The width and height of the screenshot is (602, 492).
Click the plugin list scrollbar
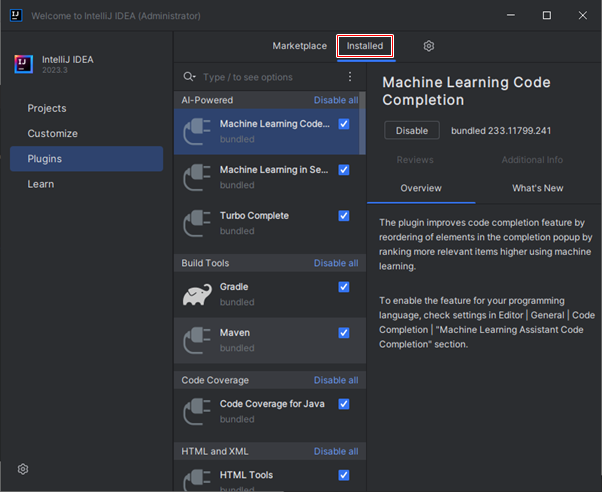pos(362,123)
